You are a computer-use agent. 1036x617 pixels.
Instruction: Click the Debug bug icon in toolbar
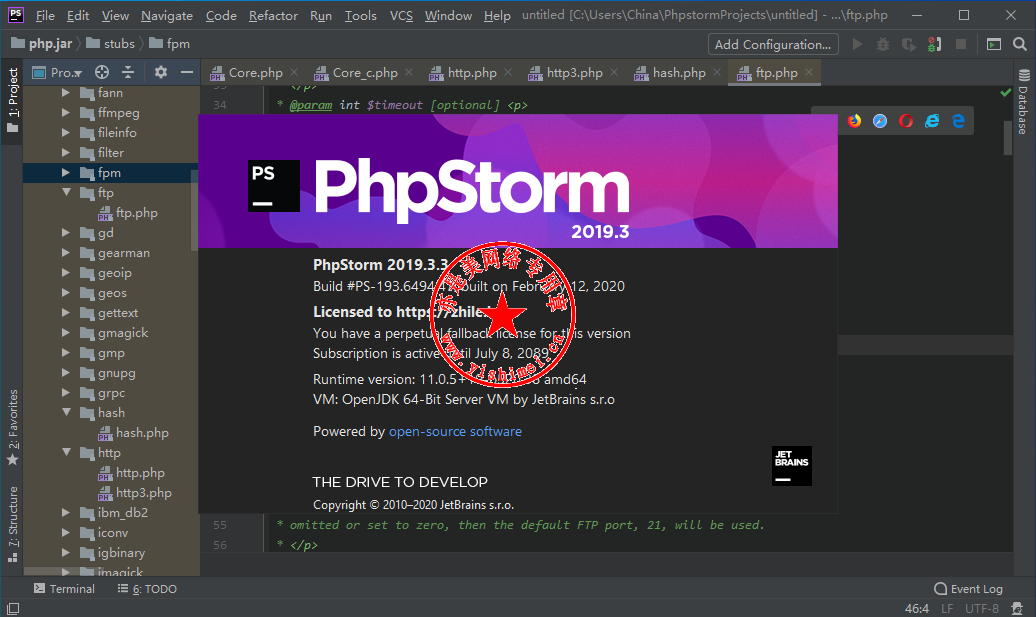[x=883, y=44]
